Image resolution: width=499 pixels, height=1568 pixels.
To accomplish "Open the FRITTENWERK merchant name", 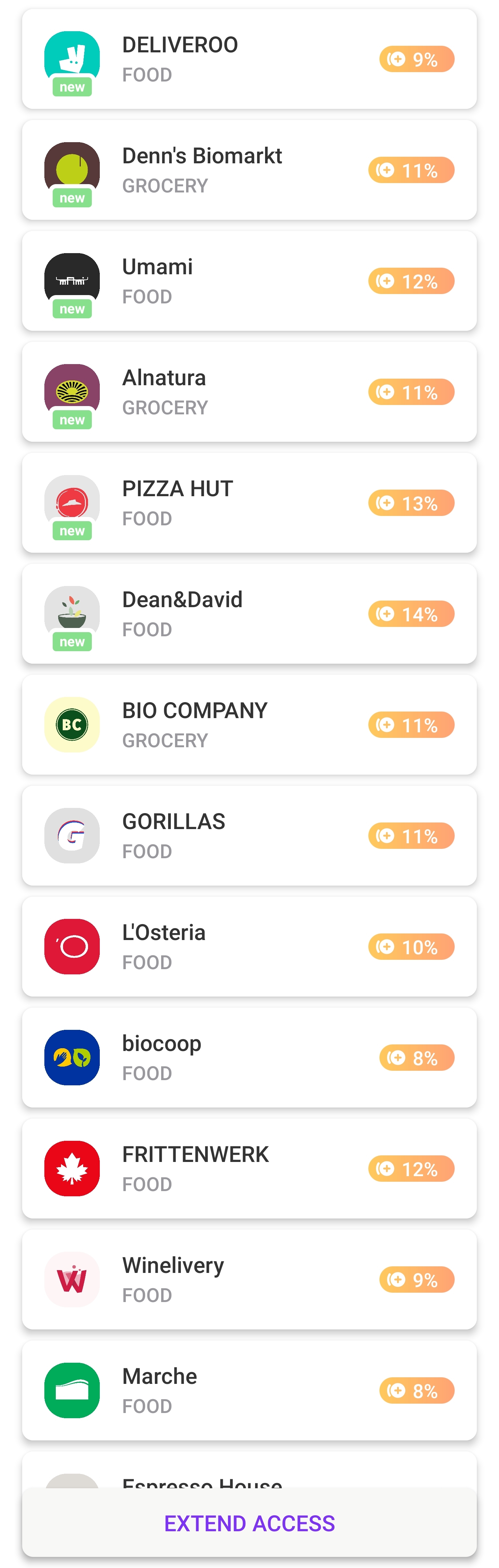I will (195, 1154).
